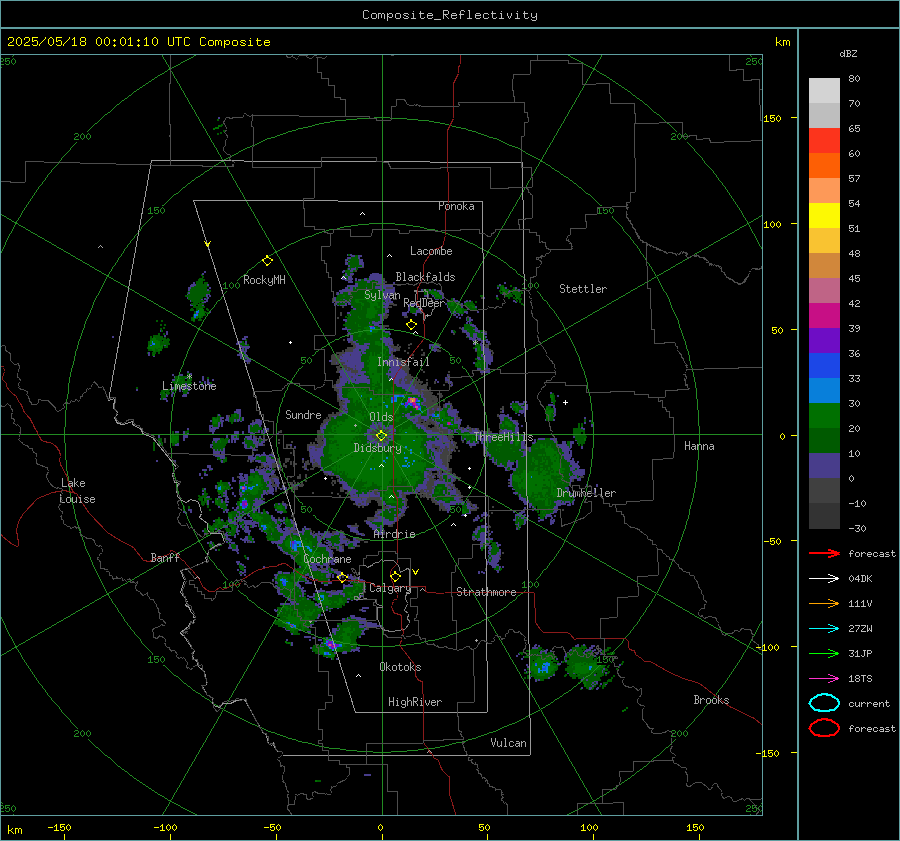Image resolution: width=900 pixels, height=841 pixels.
Task: Select the dark orange 60 dBZ swatch
Action: [824, 166]
